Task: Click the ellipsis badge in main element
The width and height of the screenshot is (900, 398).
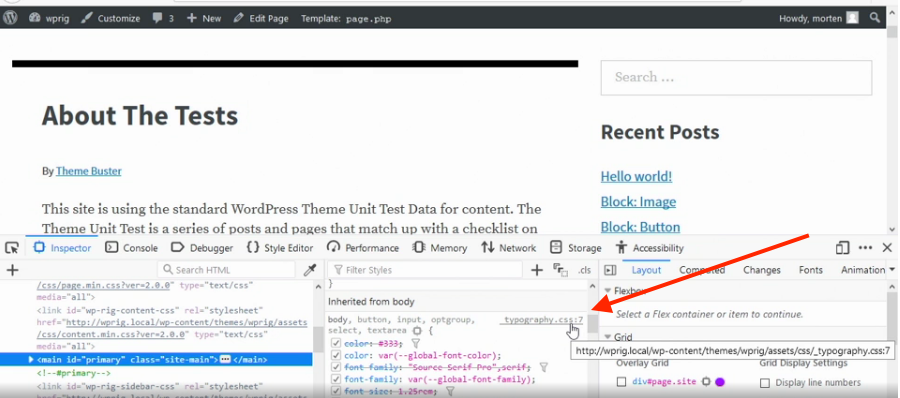Action: (225, 360)
